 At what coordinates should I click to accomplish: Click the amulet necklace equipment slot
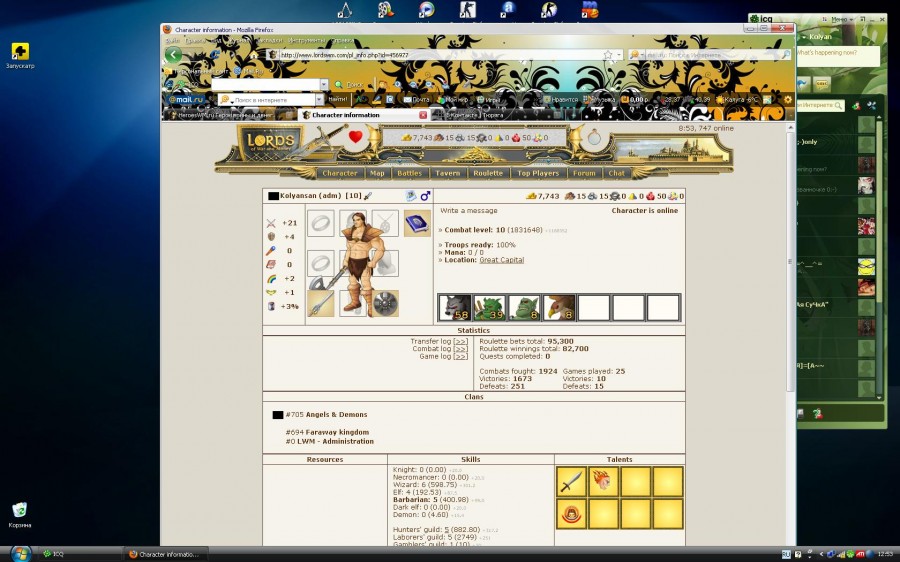(385, 223)
